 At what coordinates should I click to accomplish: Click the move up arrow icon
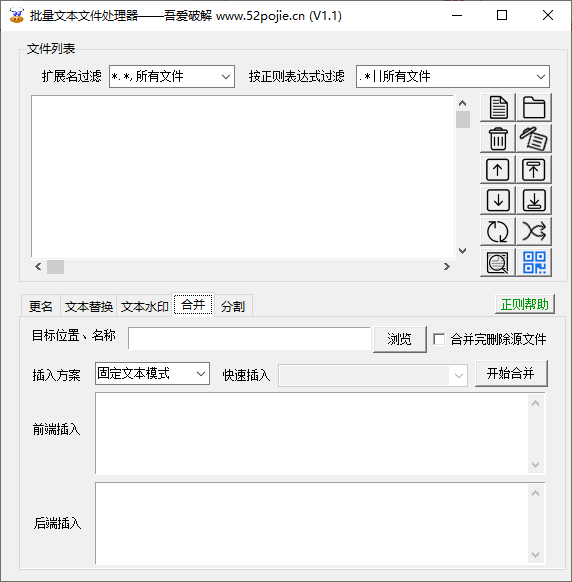point(498,170)
